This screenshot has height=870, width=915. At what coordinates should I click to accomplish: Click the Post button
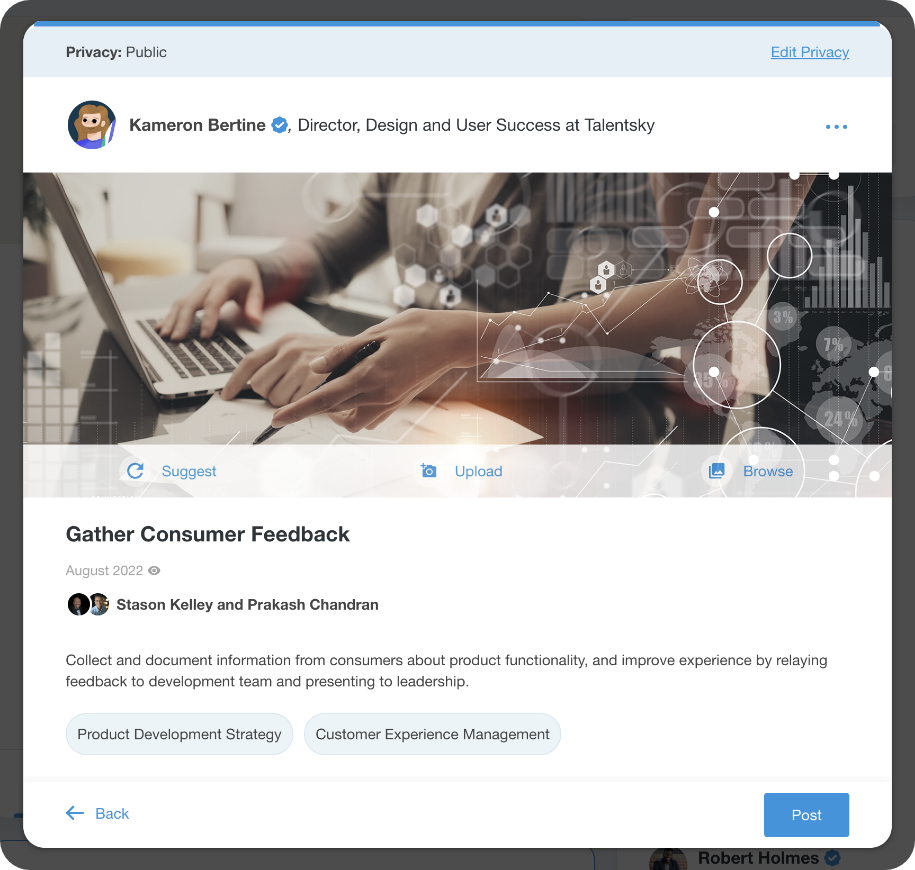806,815
